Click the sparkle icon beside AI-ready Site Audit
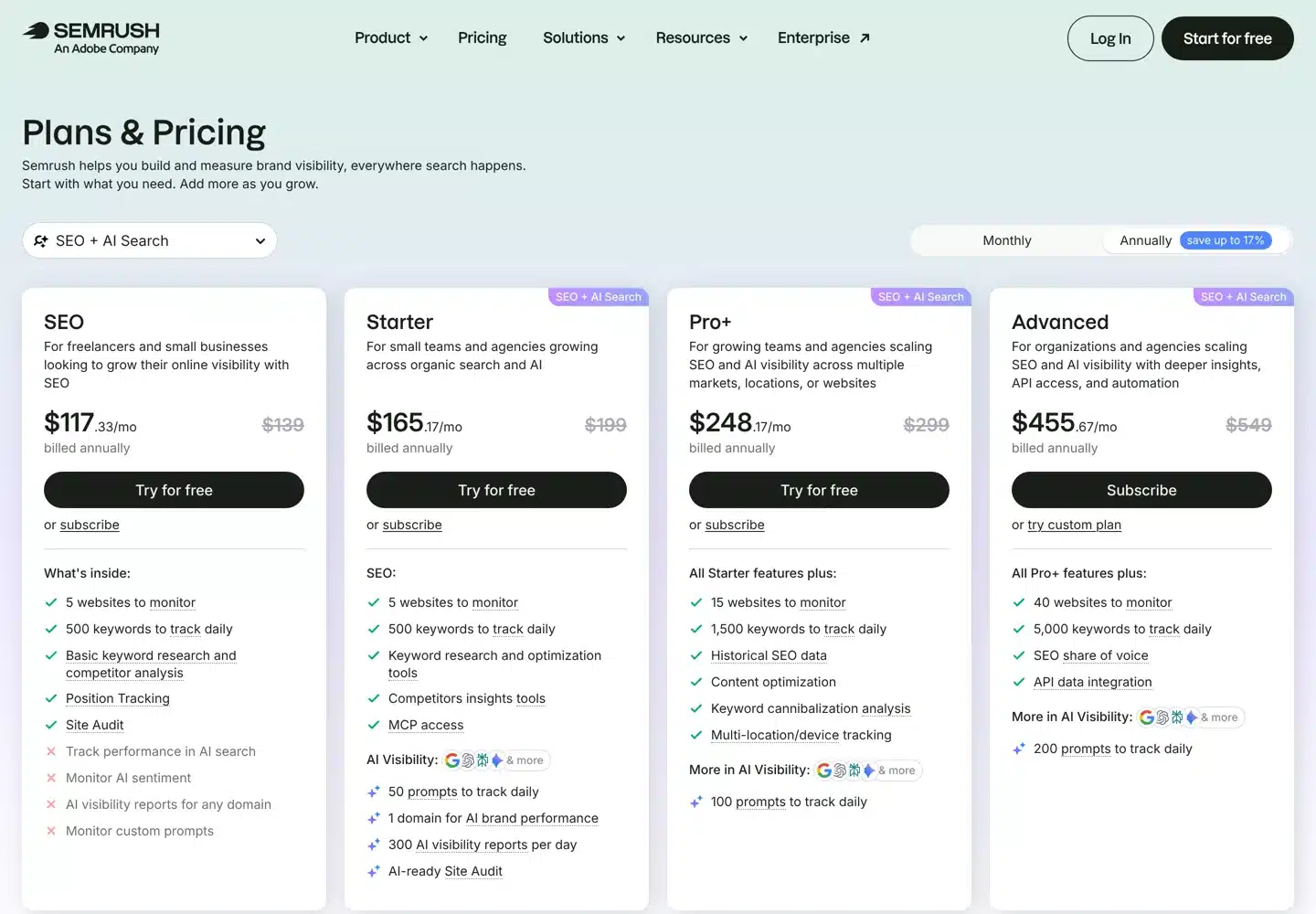1316x914 pixels. (x=374, y=872)
